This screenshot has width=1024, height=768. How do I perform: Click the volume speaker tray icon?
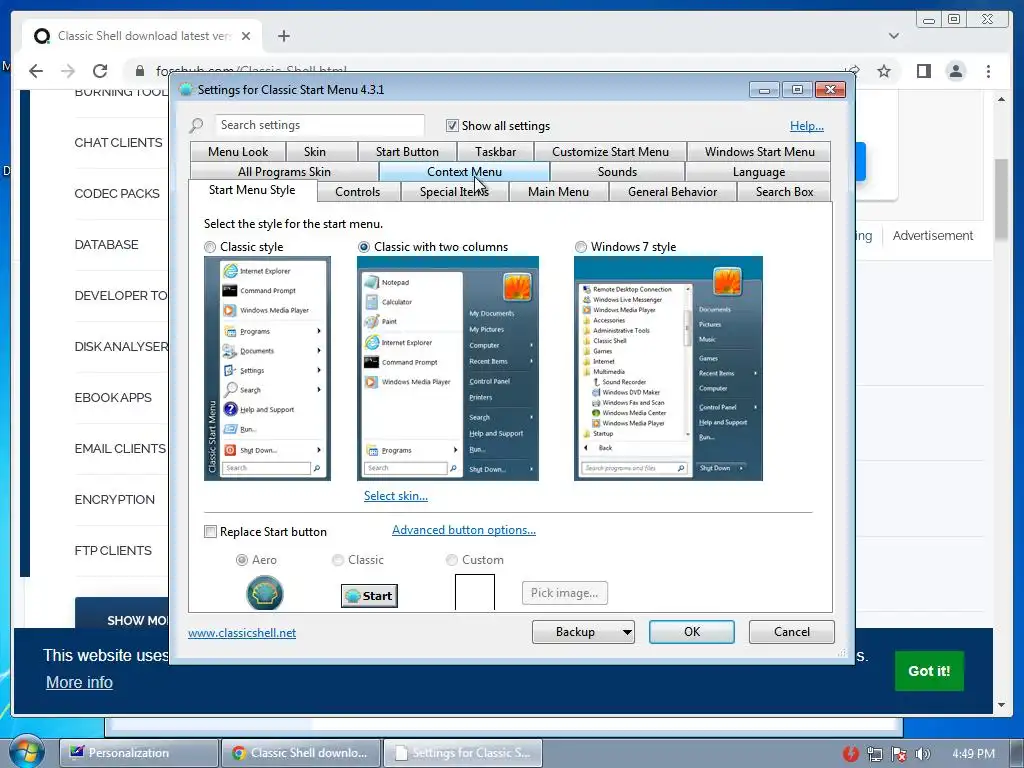coord(922,754)
